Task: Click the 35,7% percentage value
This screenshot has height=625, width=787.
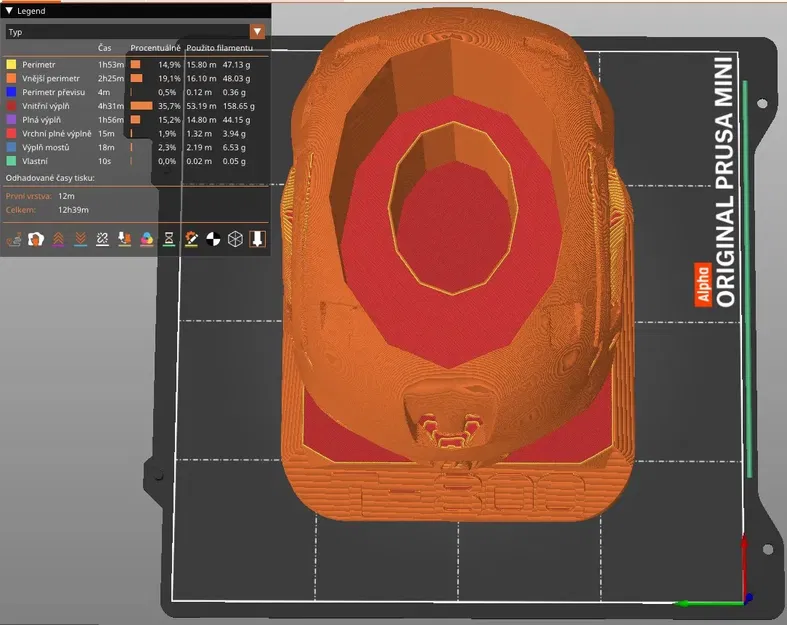Action: click(169, 106)
